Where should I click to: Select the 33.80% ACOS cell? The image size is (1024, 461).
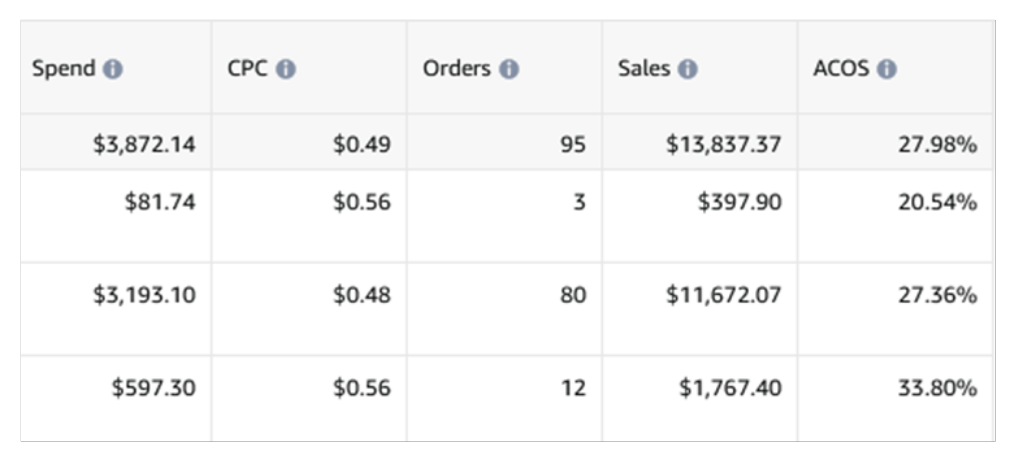tap(937, 388)
